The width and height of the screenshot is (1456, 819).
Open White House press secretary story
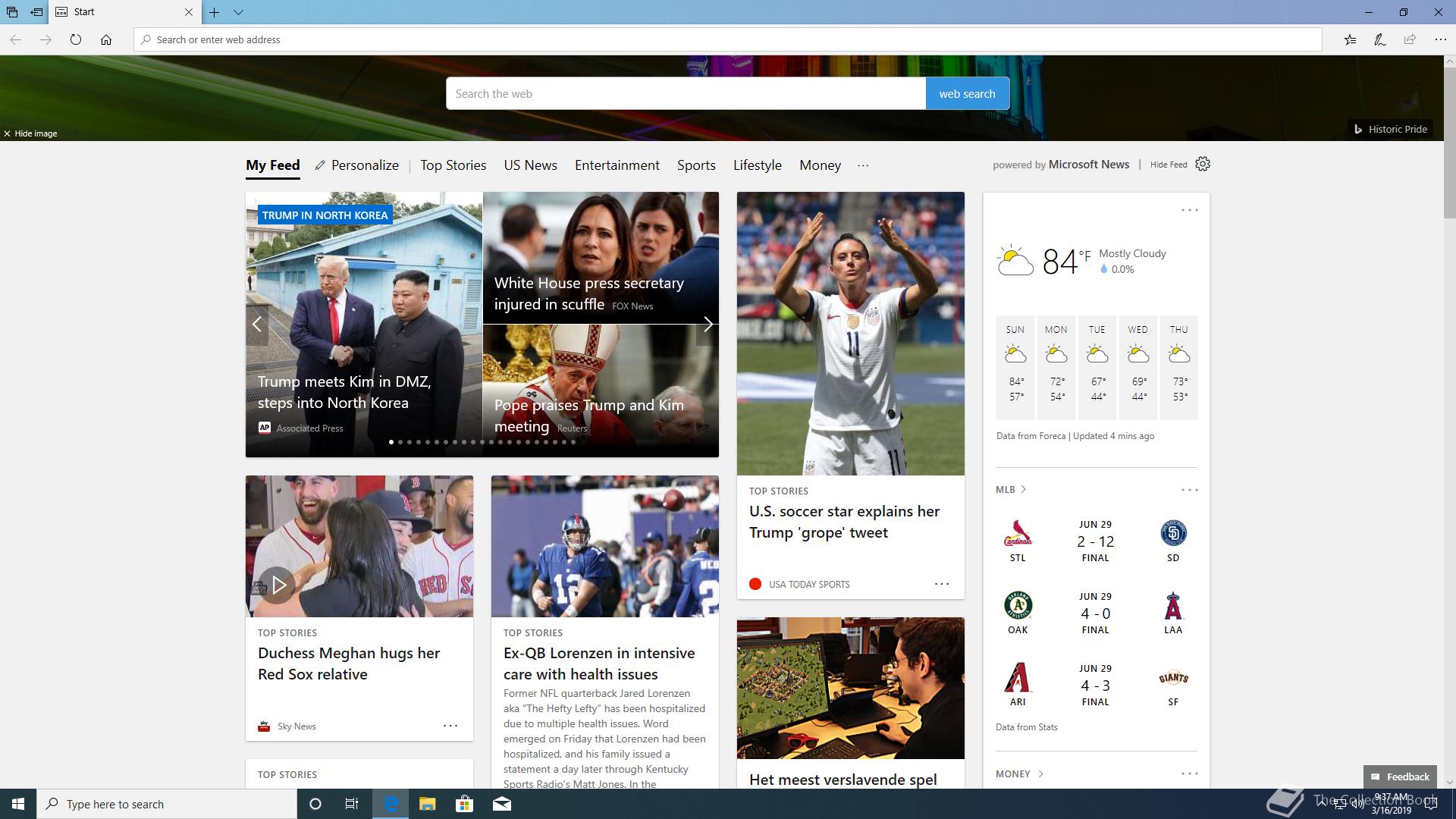click(x=589, y=293)
